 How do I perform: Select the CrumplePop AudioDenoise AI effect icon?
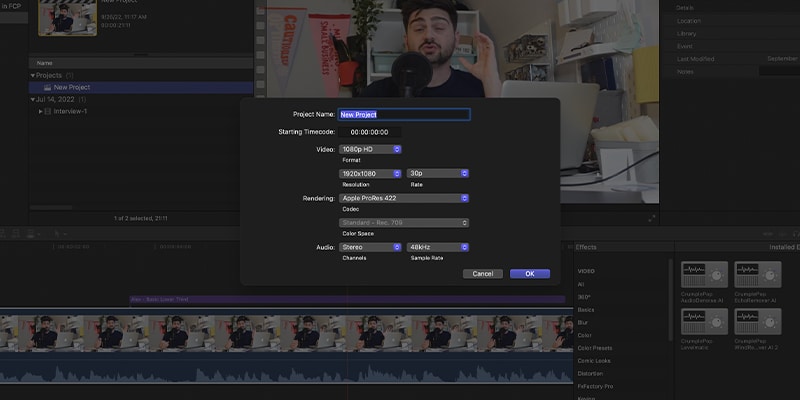coord(704,274)
